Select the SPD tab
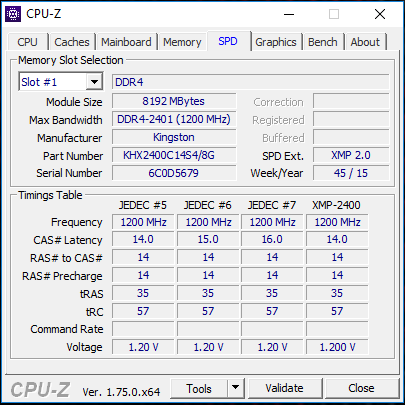Screen dimensions: 405x405 coord(228,41)
